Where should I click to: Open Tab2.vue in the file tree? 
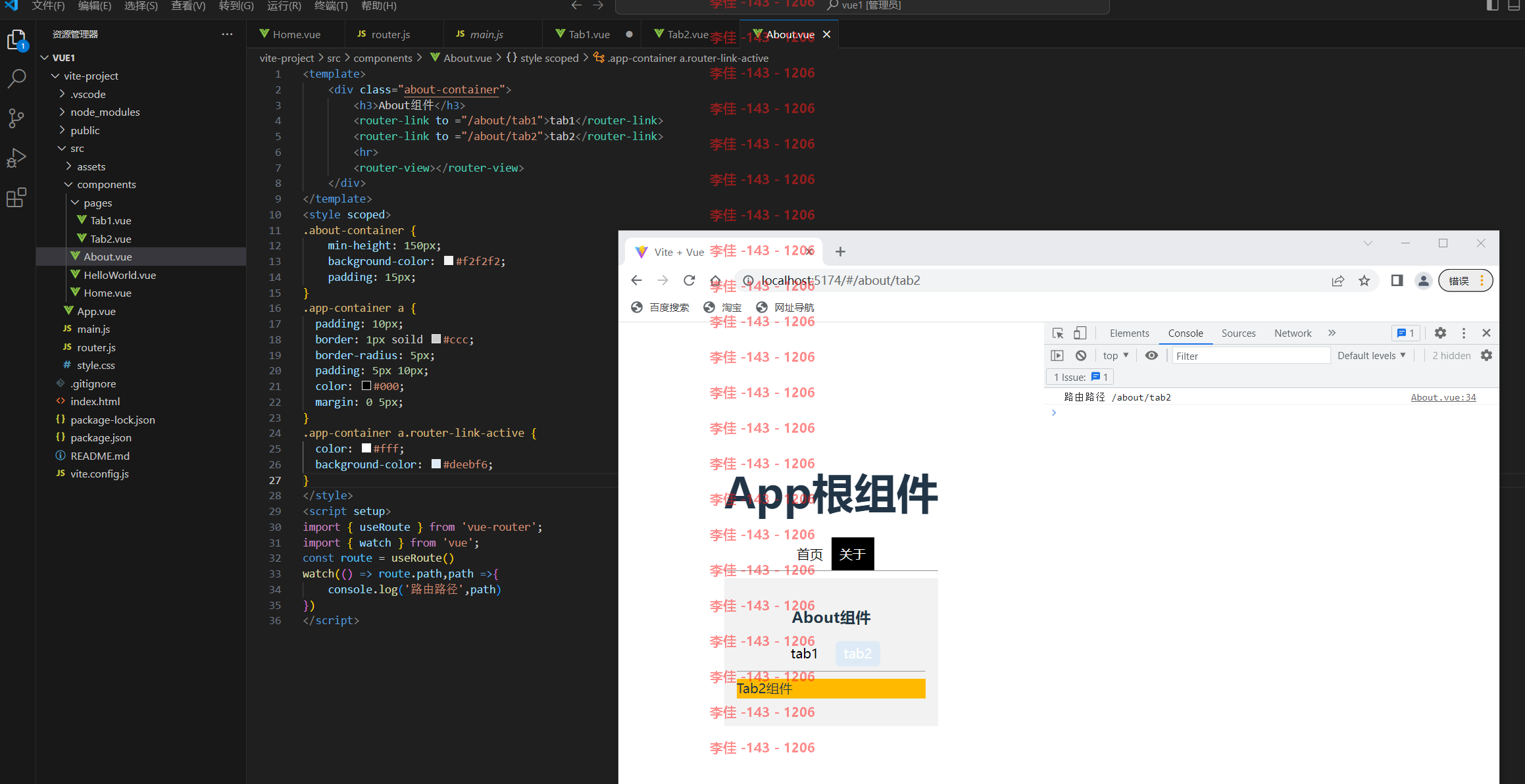[111, 239]
